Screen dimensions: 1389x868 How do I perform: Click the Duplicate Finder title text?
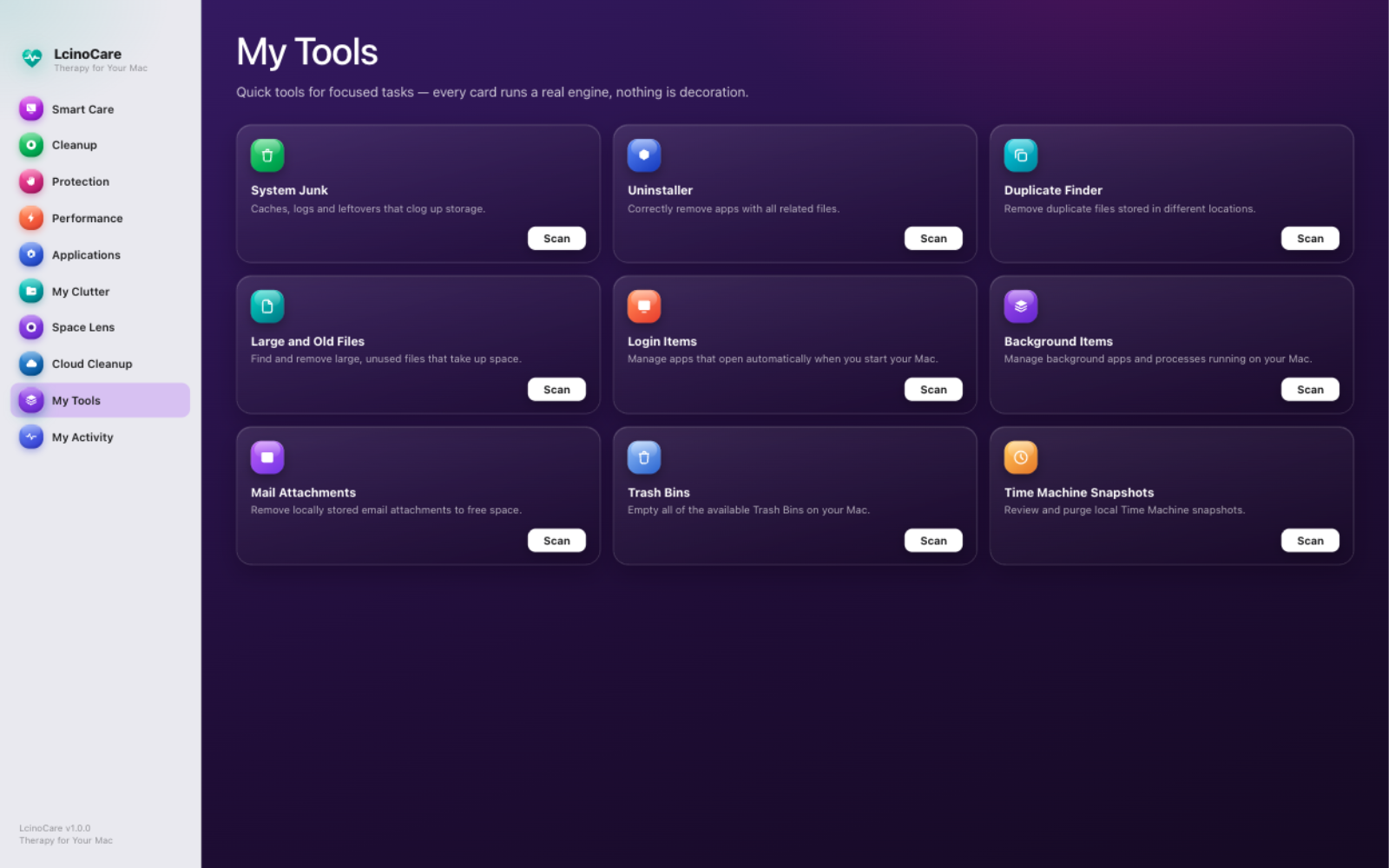(1053, 190)
